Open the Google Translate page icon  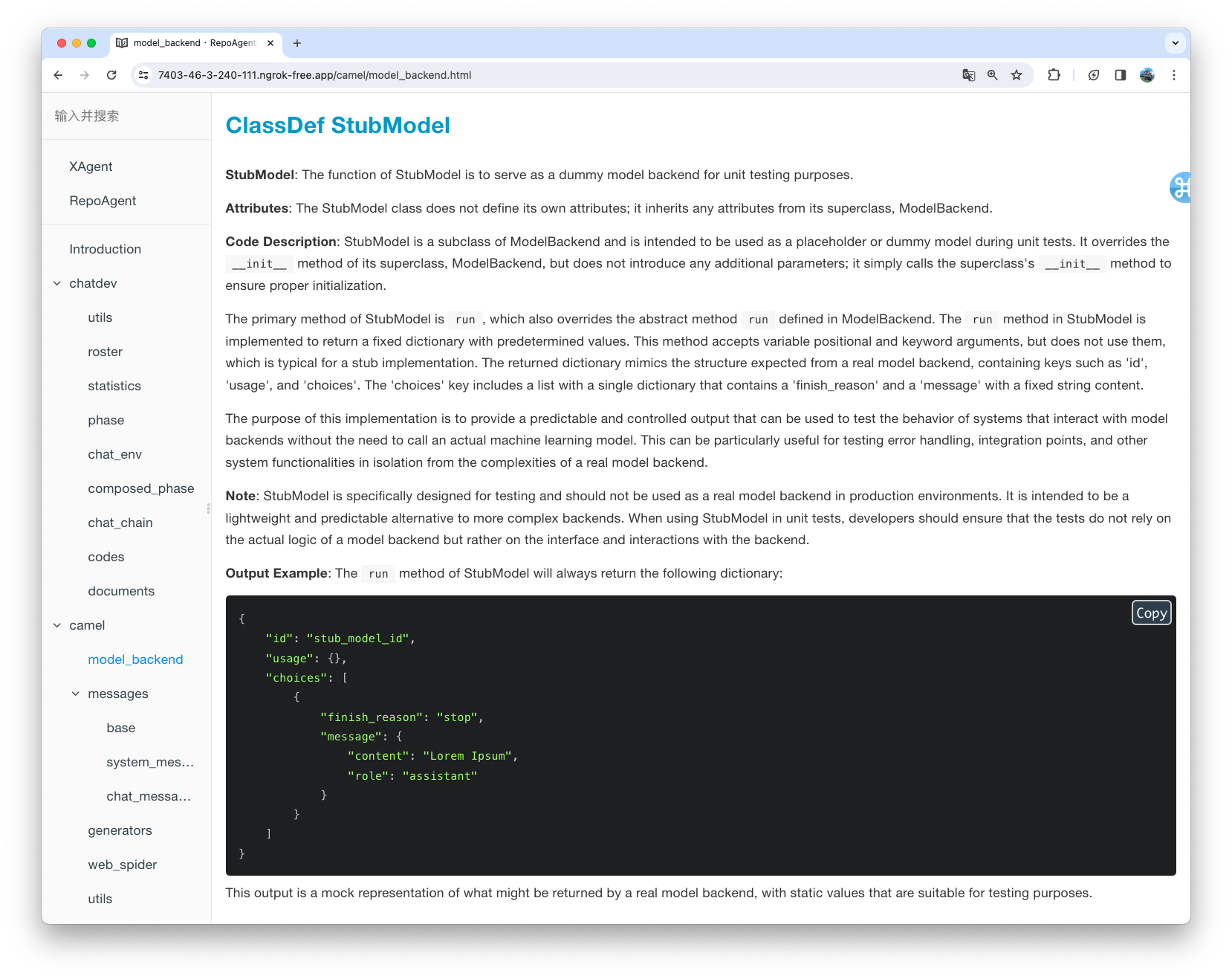(968, 75)
